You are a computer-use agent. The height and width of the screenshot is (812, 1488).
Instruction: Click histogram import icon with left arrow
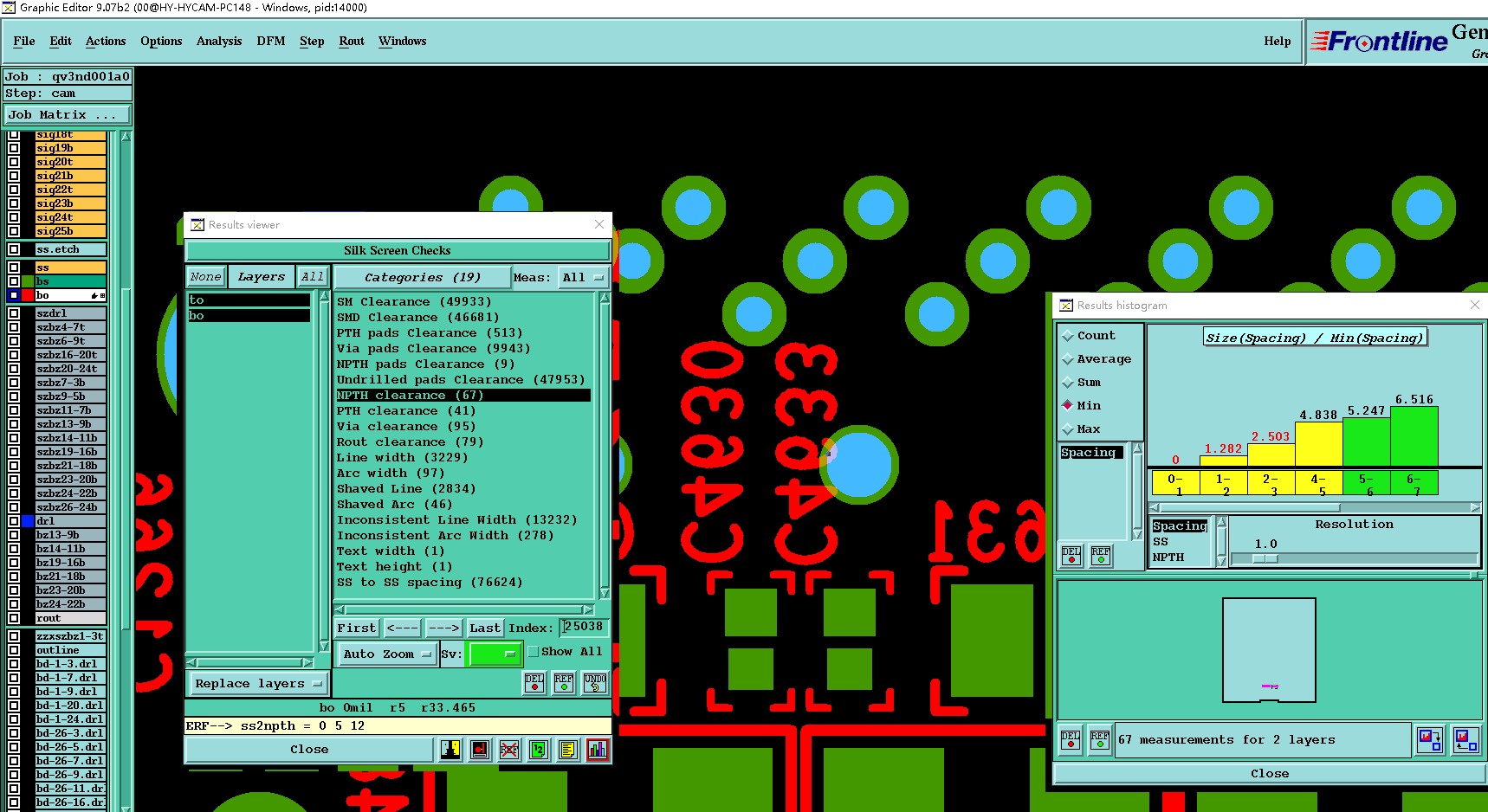click(1466, 740)
